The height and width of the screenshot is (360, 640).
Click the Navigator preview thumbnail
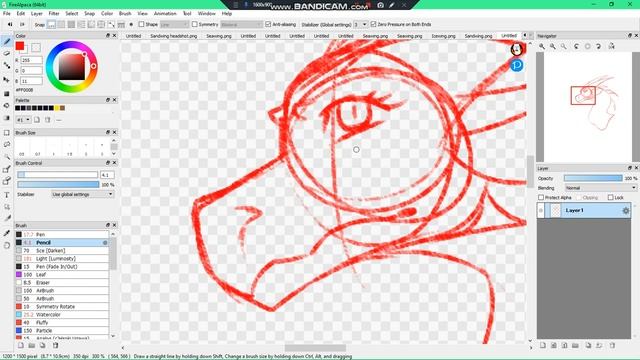(588, 107)
